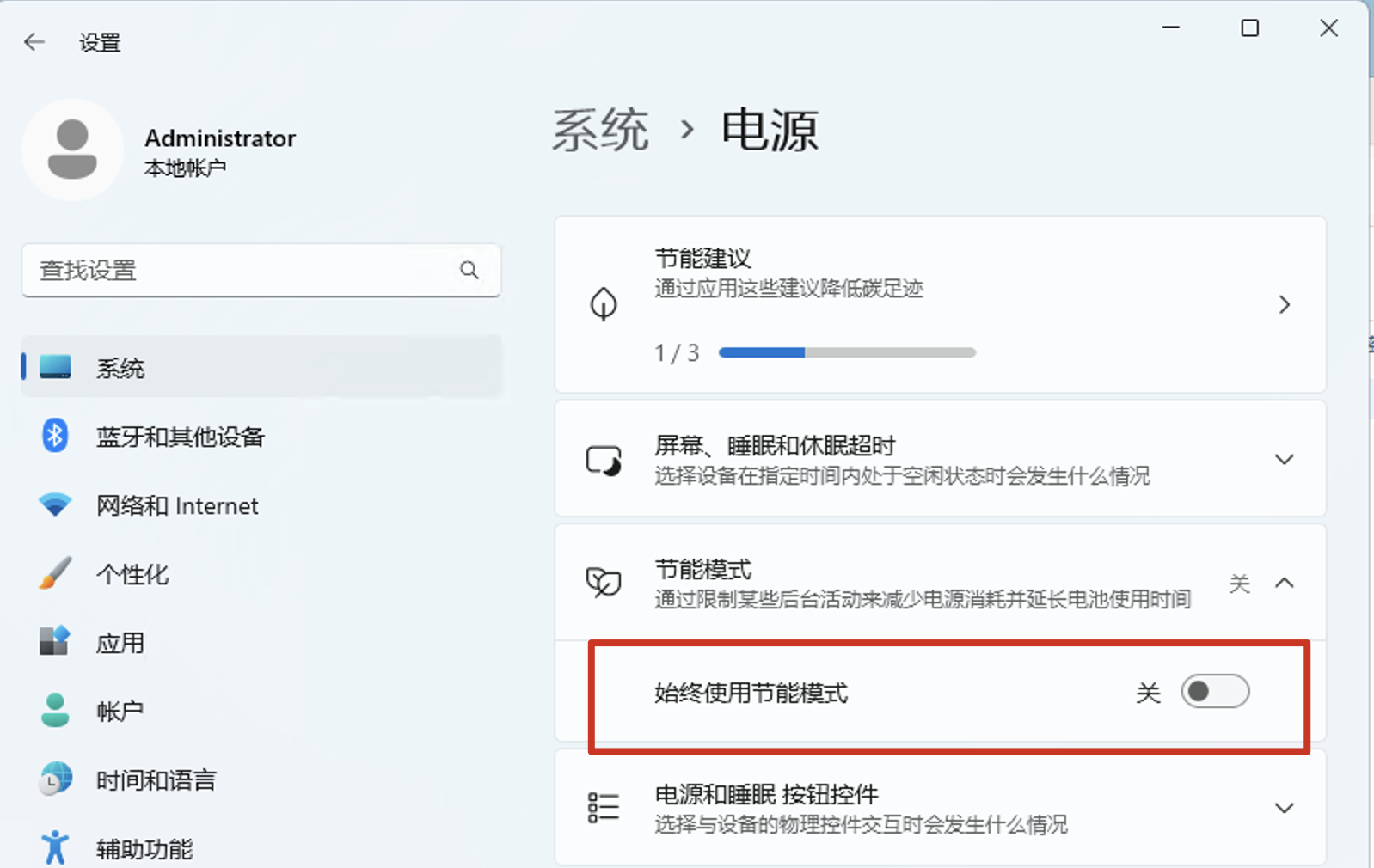Screen dimensions: 1374x868
Task: Go to 系统 in sidebar navigation
Action: click(120, 369)
